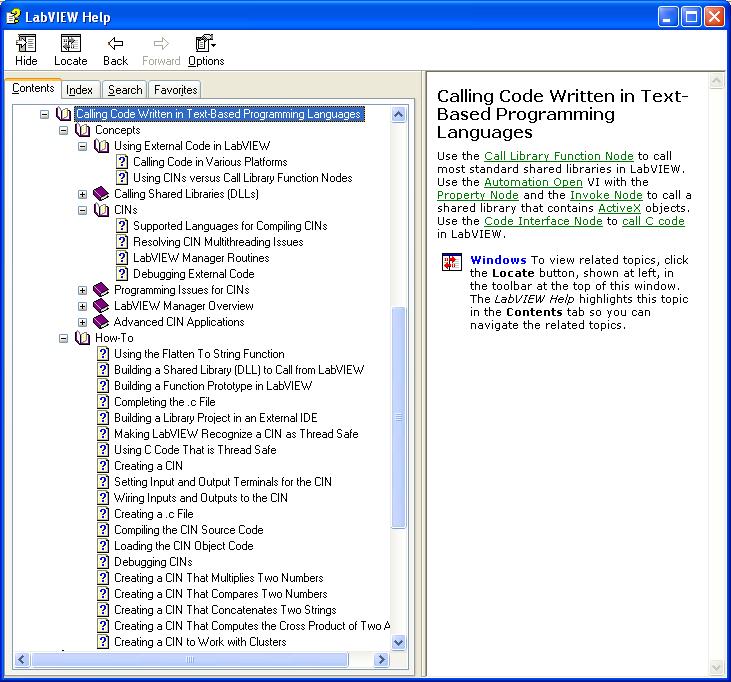
Task: Select topic Creating a CIN That Multiplies Two Numbers
Action: coord(219,578)
